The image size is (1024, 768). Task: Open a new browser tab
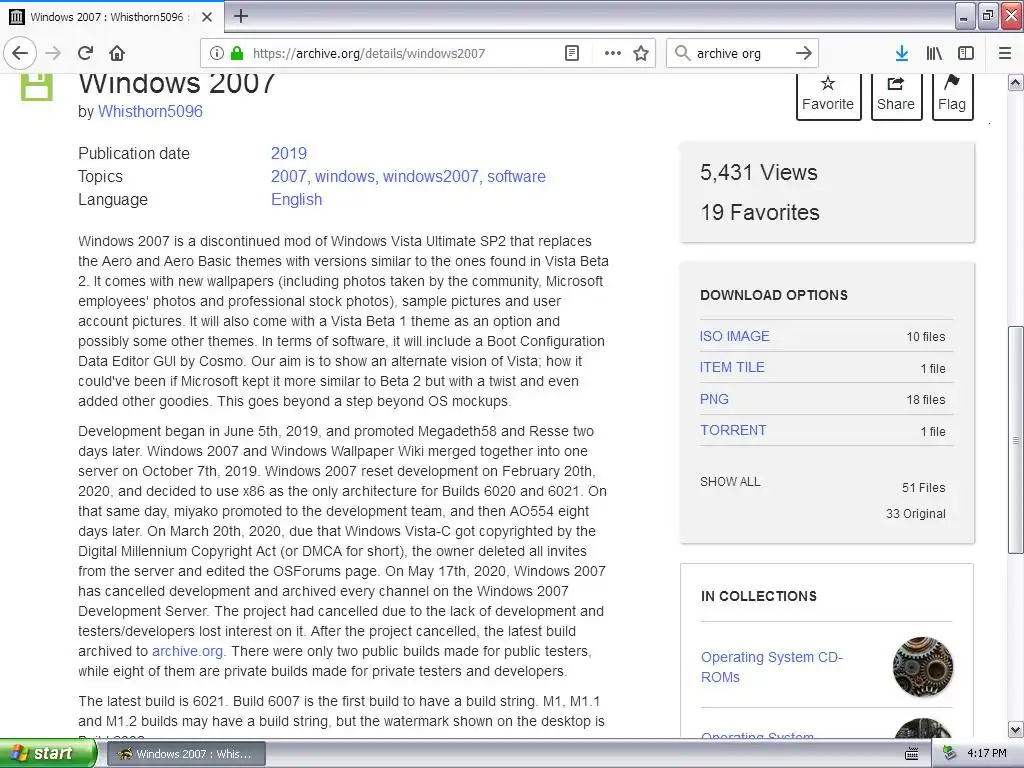click(x=241, y=16)
